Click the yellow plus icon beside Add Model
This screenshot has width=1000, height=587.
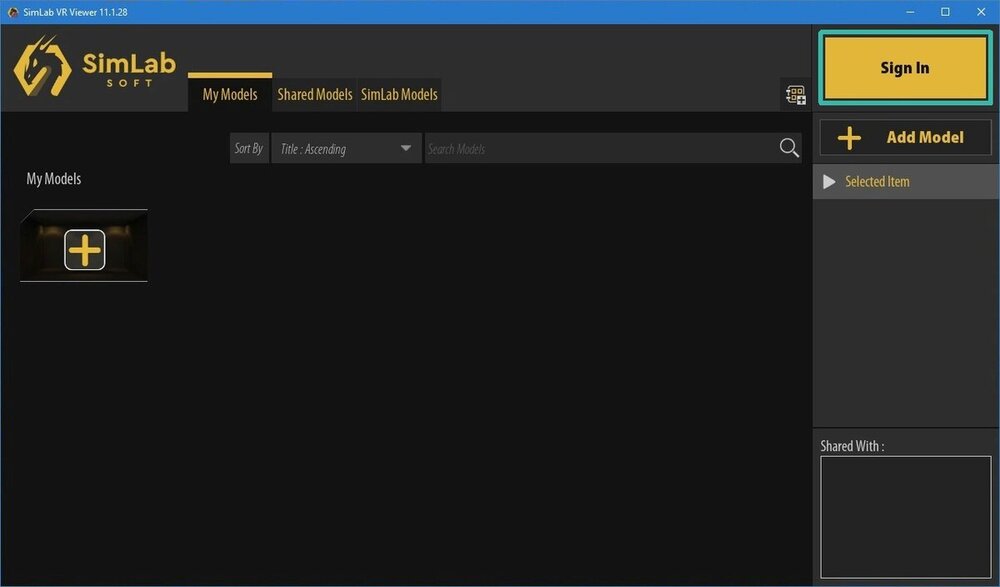(849, 138)
